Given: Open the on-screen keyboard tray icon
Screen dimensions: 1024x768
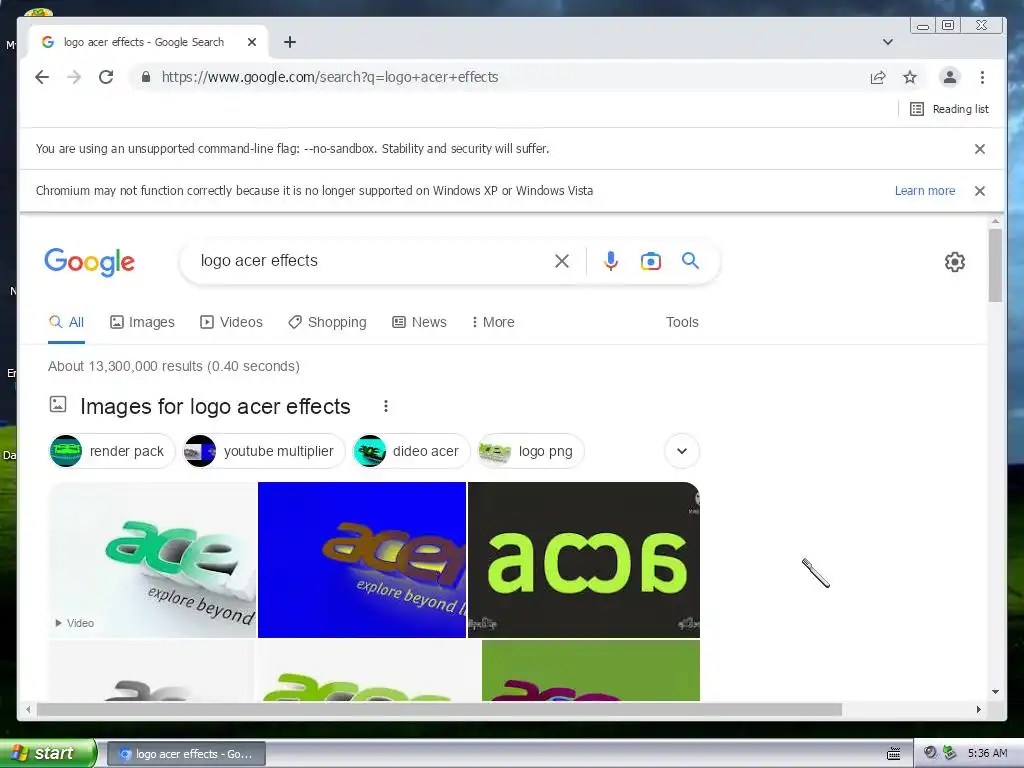Looking at the screenshot, I should coord(893,754).
